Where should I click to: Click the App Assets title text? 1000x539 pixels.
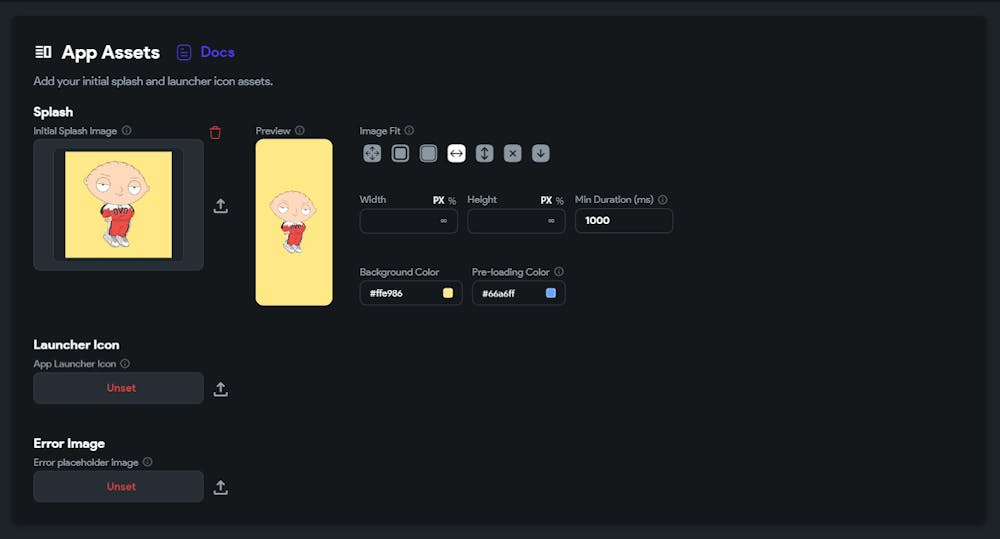[110, 52]
